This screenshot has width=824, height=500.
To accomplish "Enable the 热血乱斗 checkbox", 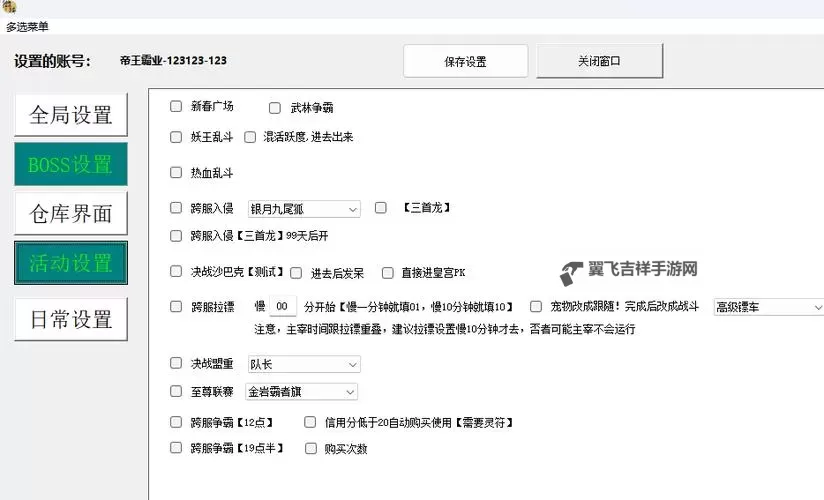I will click(x=176, y=172).
